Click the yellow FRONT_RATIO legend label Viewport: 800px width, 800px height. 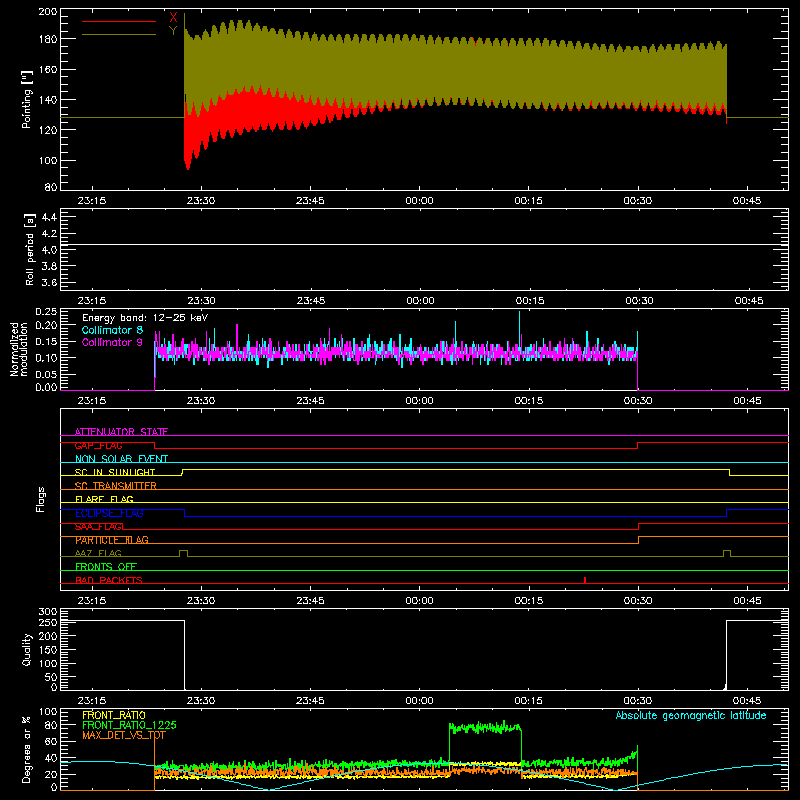pyautogui.click(x=114, y=715)
